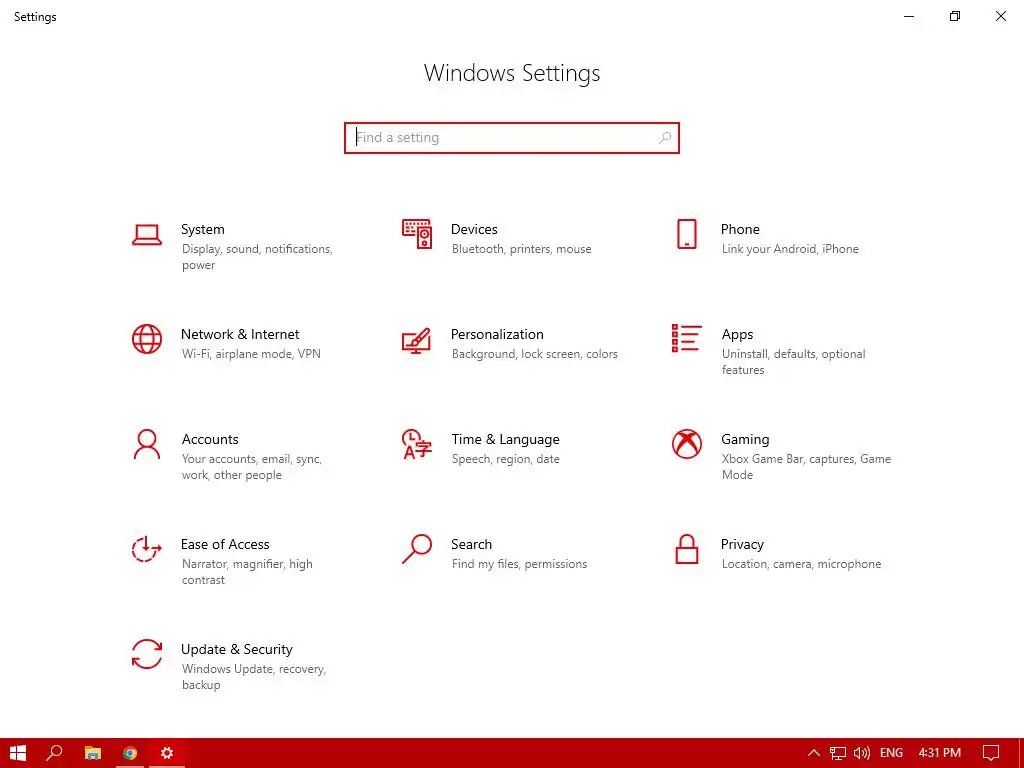Click the Devices keyboard-speaker icon
Screen dimensions: 1024x768
[417, 234]
